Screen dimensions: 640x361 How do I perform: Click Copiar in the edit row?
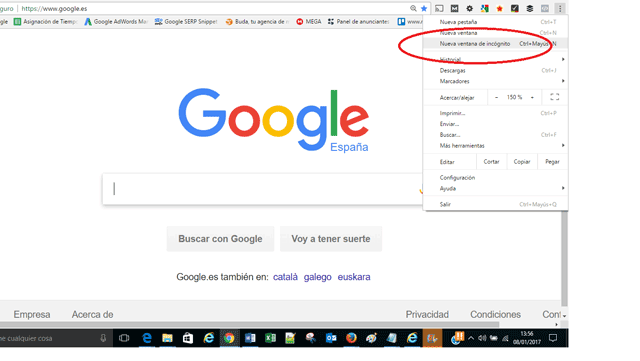click(x=522, y=162)
